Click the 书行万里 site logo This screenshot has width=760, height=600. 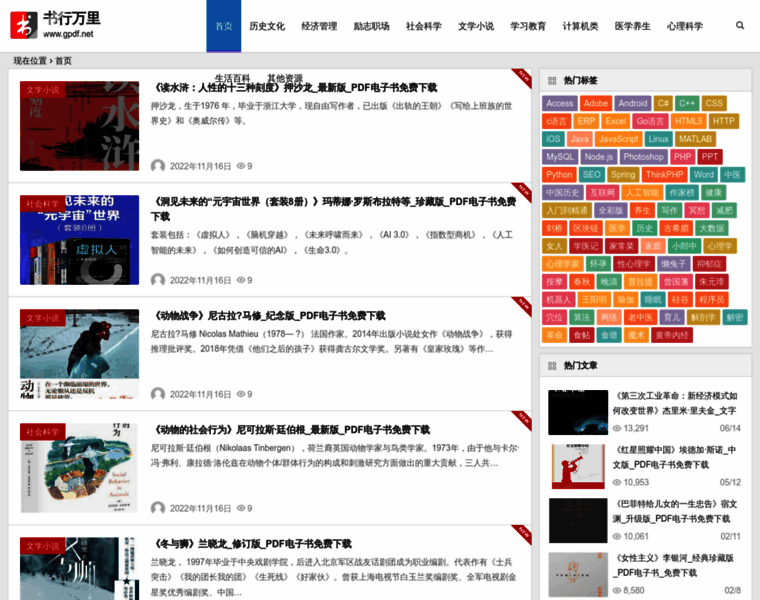55,25
